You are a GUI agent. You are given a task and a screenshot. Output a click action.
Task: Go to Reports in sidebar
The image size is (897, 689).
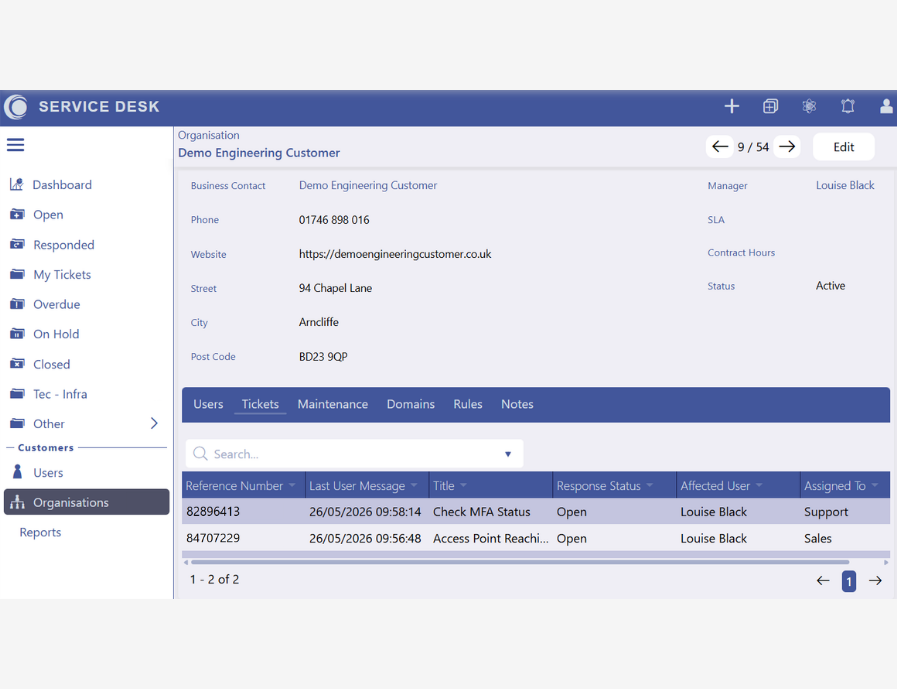[40, 532]
